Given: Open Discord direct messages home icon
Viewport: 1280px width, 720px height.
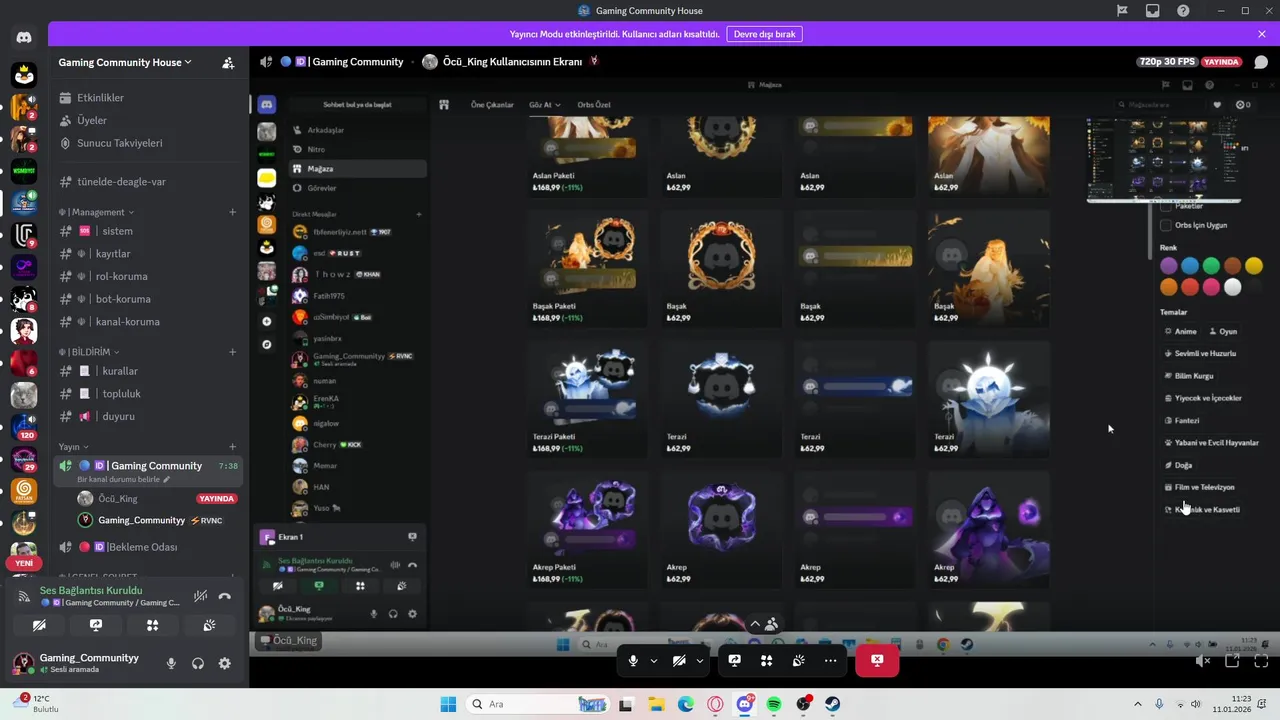Looking at the screenshot, I should point(24,37).
